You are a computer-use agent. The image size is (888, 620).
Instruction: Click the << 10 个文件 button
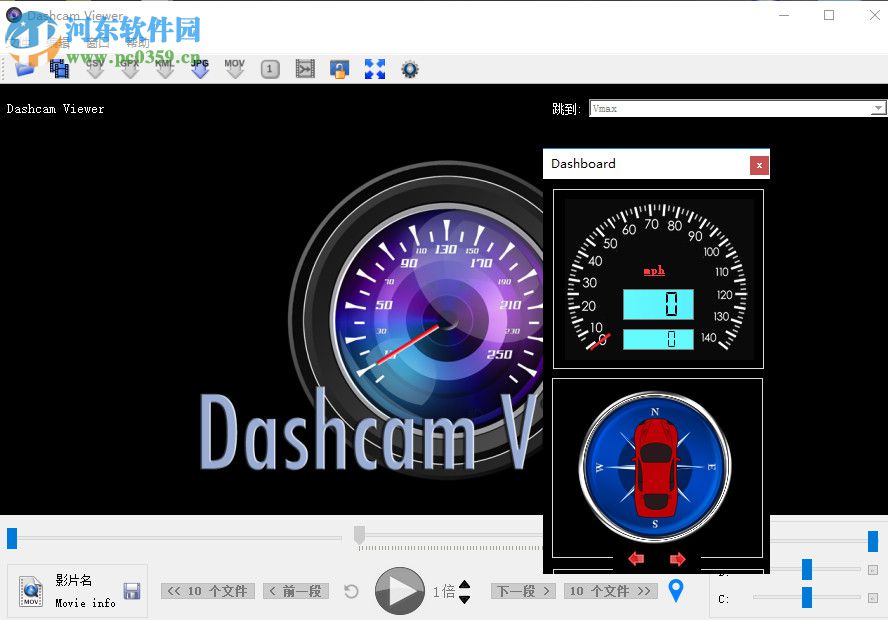(207, 591)
